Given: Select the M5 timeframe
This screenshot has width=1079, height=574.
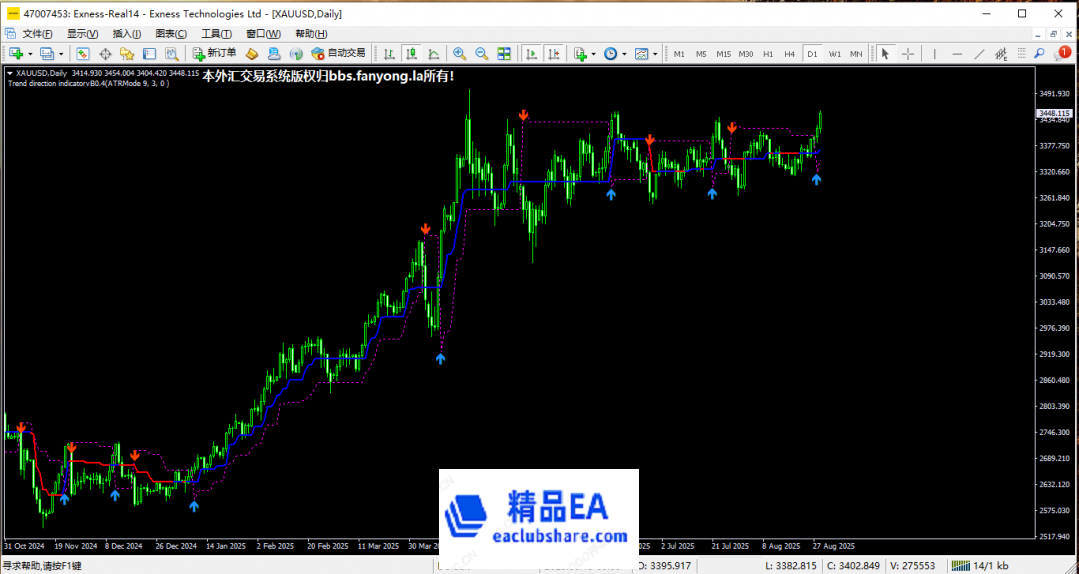Looking at the screenshot, I should point(701,54).
